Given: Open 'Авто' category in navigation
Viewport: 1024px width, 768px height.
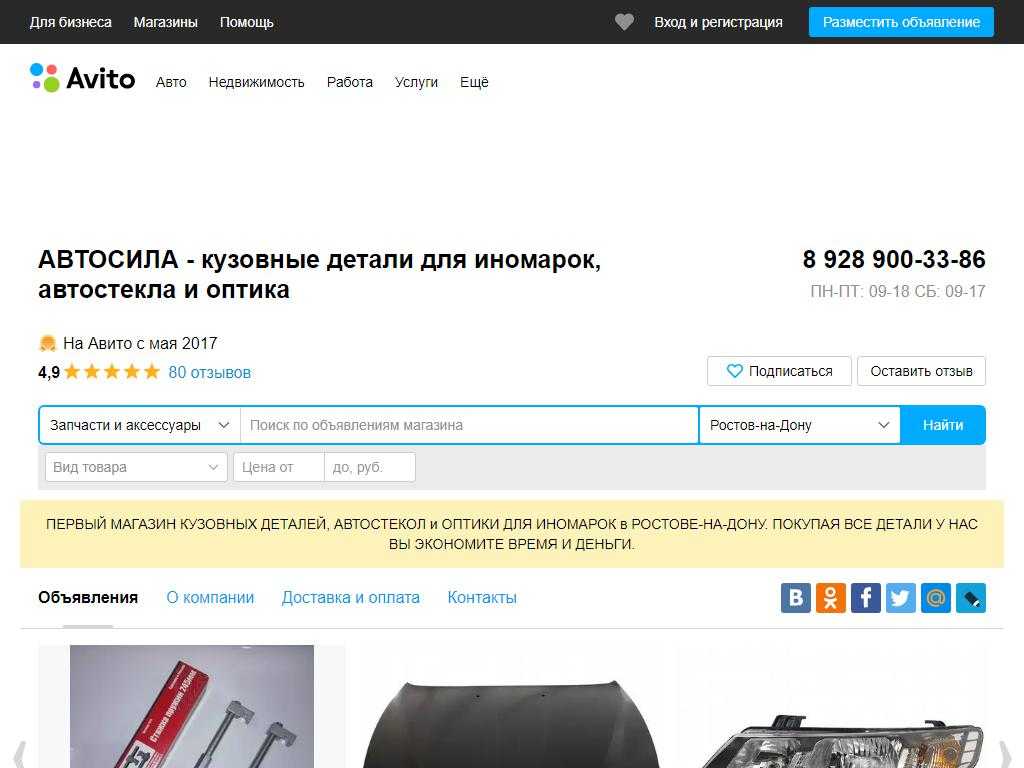Looking at the screenshot, I should [x=171, y=82].
